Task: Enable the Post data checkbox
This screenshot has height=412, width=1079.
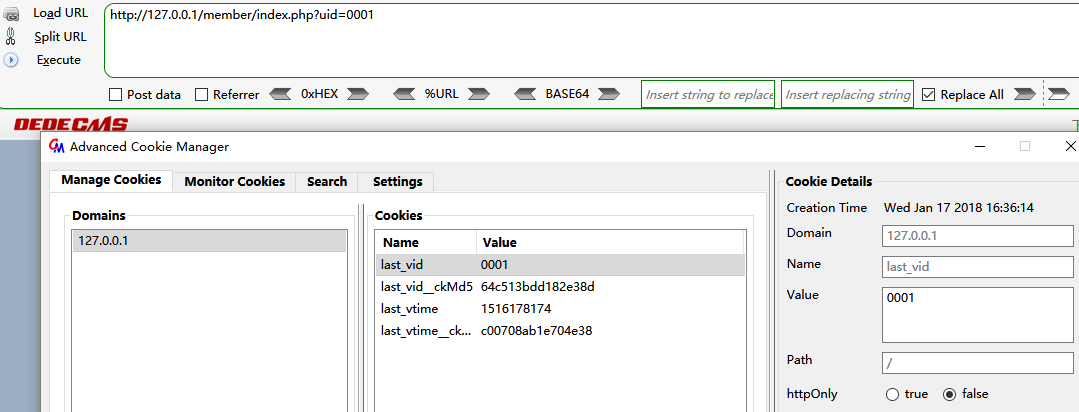Action: (x=116, y=95)
